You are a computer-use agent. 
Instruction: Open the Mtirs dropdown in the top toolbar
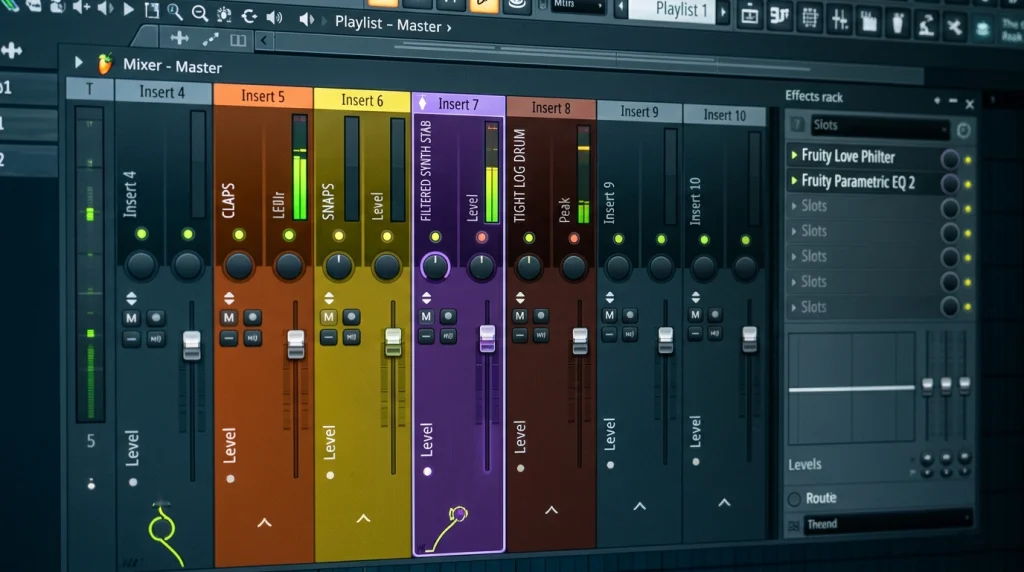point(577,5)
